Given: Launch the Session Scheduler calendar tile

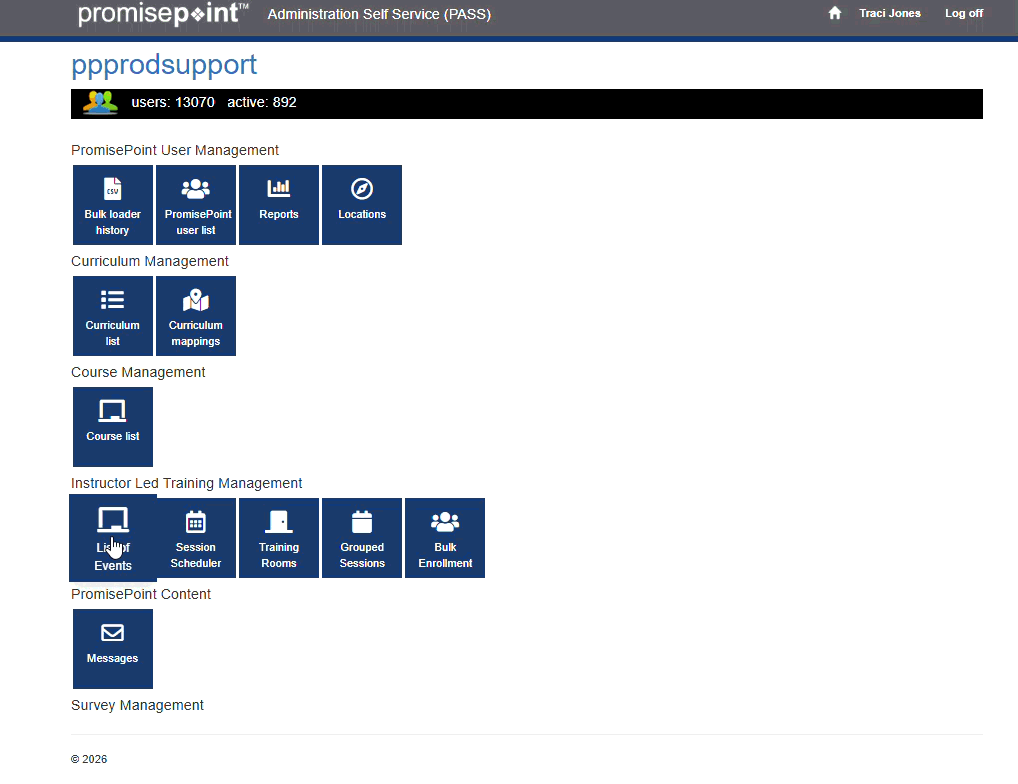Looking at the screenshot, I should pyautogui.click(x=196, y=538).
